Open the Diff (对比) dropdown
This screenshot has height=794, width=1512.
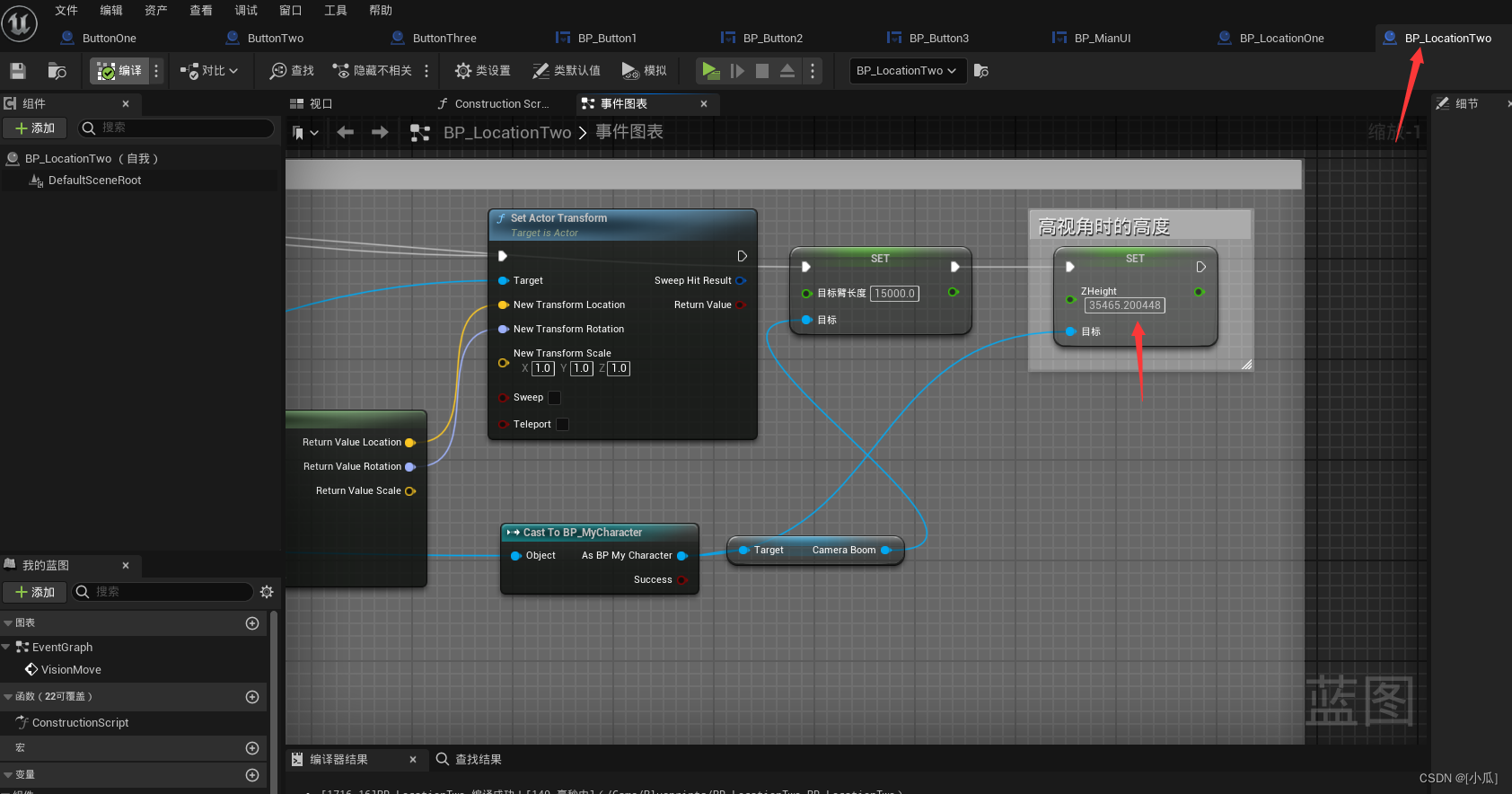(x=208, y=71)
